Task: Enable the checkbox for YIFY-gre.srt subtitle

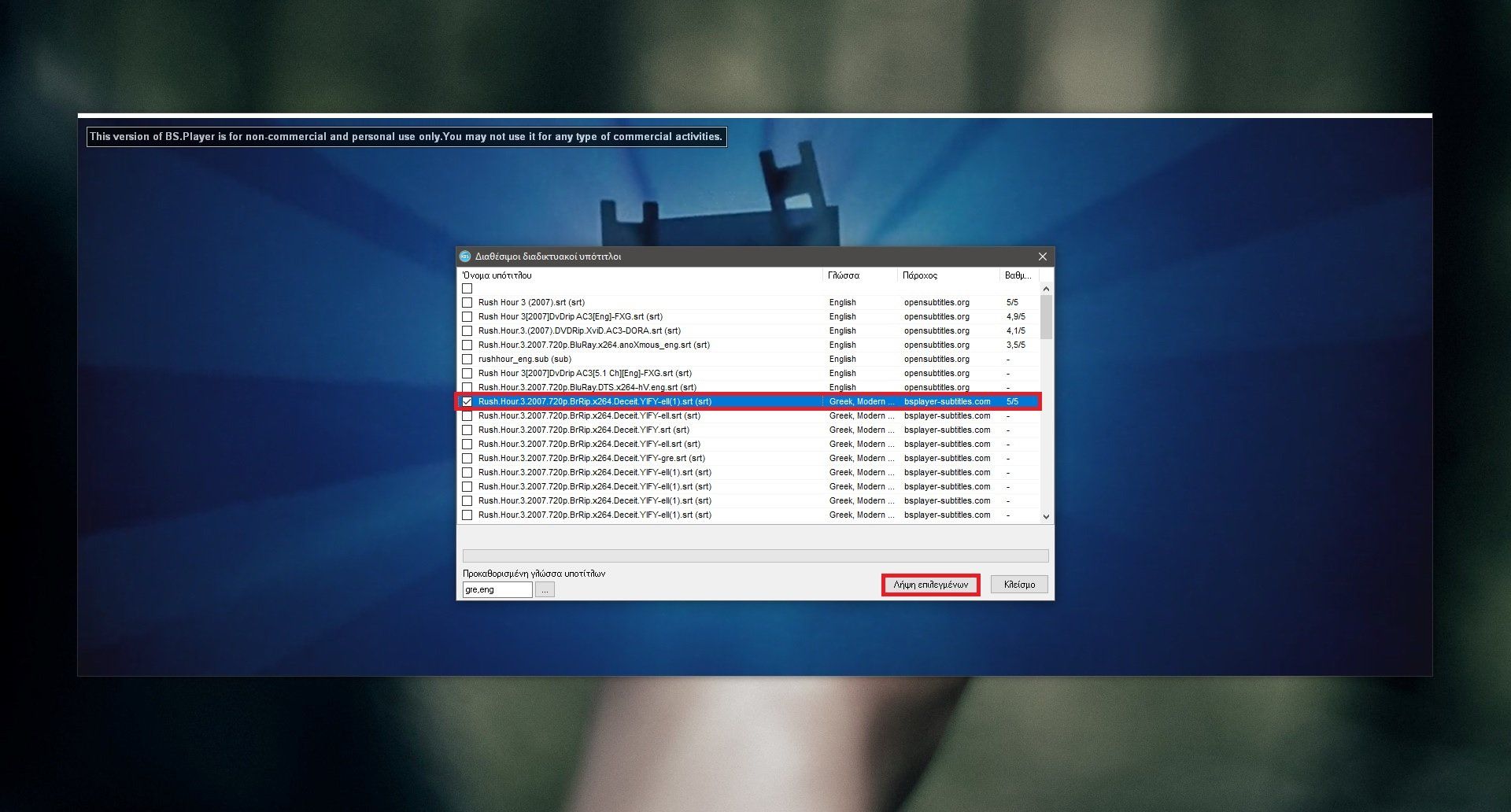Action: pyautogui.click(x=467, y=459)
